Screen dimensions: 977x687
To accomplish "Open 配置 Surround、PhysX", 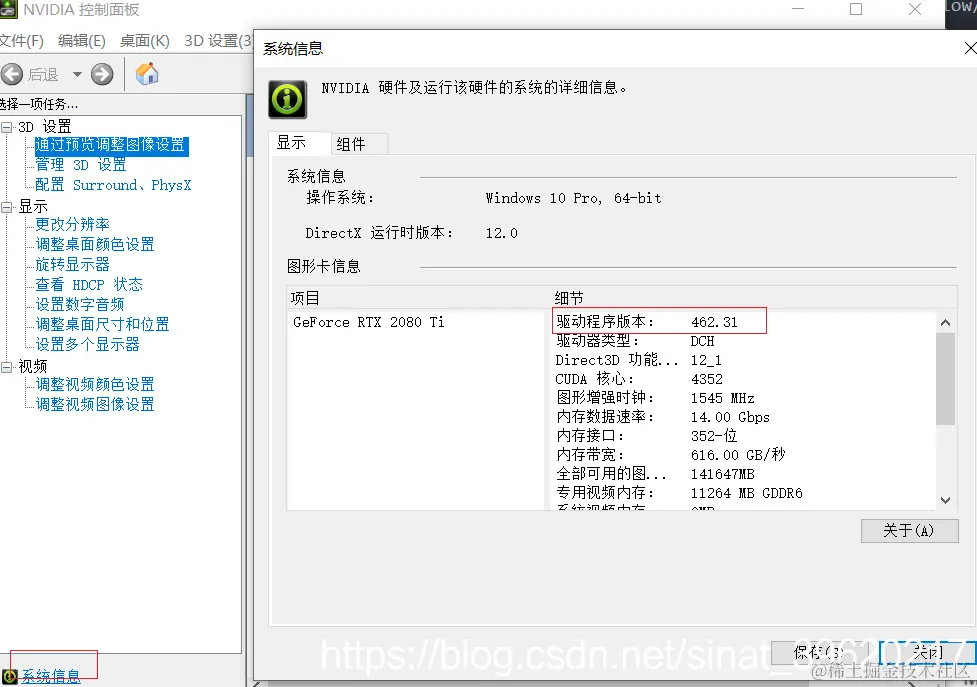I will (113, 185).
